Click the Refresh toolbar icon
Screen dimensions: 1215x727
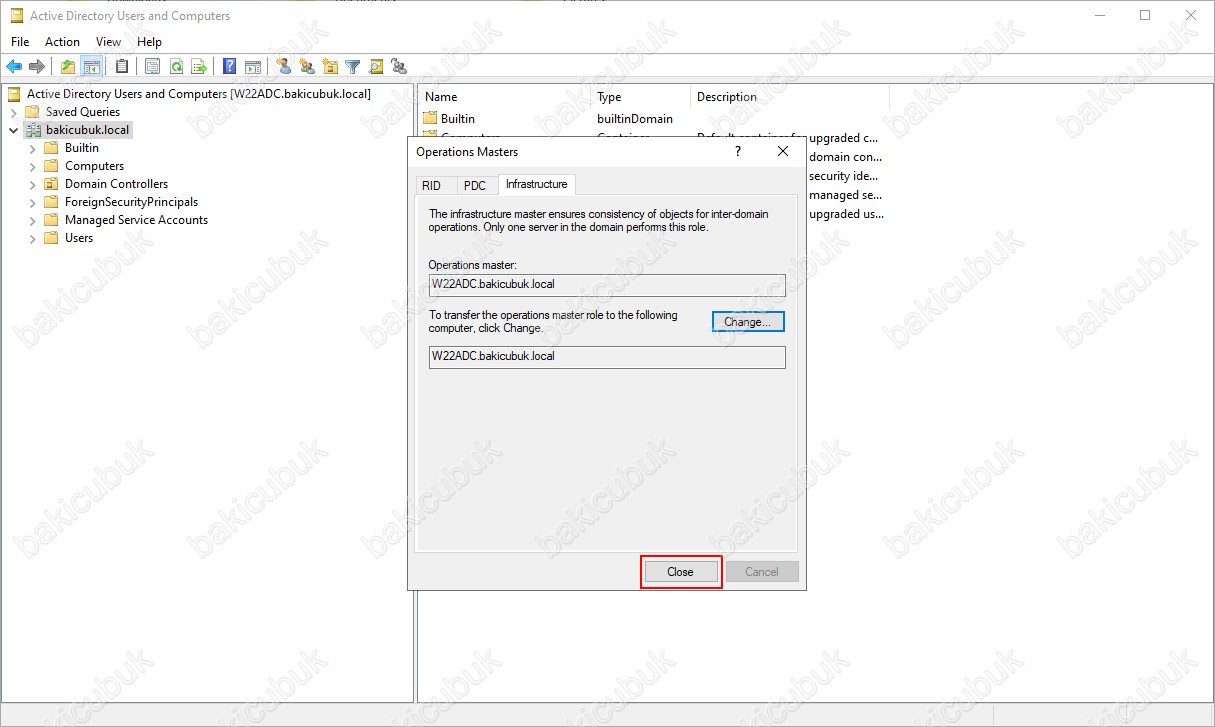(176, 67)
